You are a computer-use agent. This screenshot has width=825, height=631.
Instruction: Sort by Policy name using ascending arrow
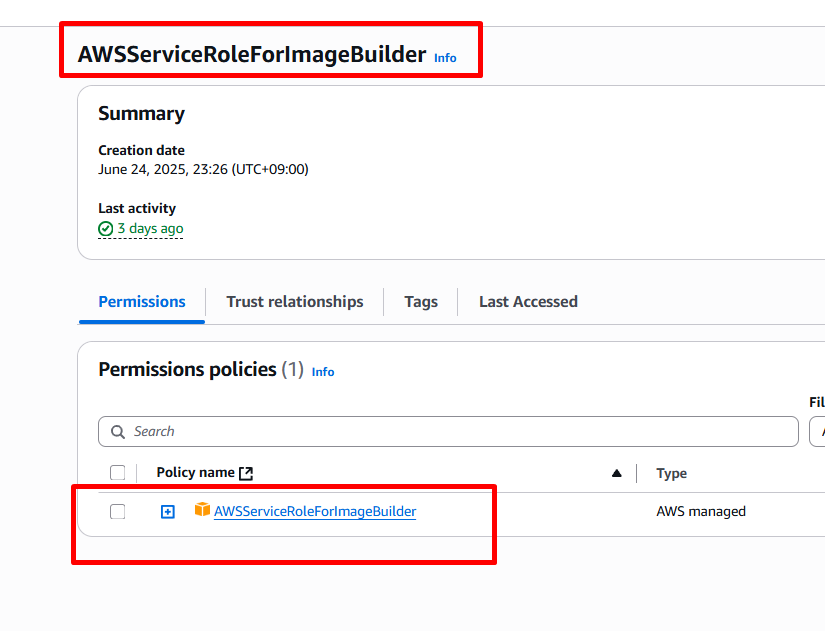pyautogui.click(x=617, y=473)
